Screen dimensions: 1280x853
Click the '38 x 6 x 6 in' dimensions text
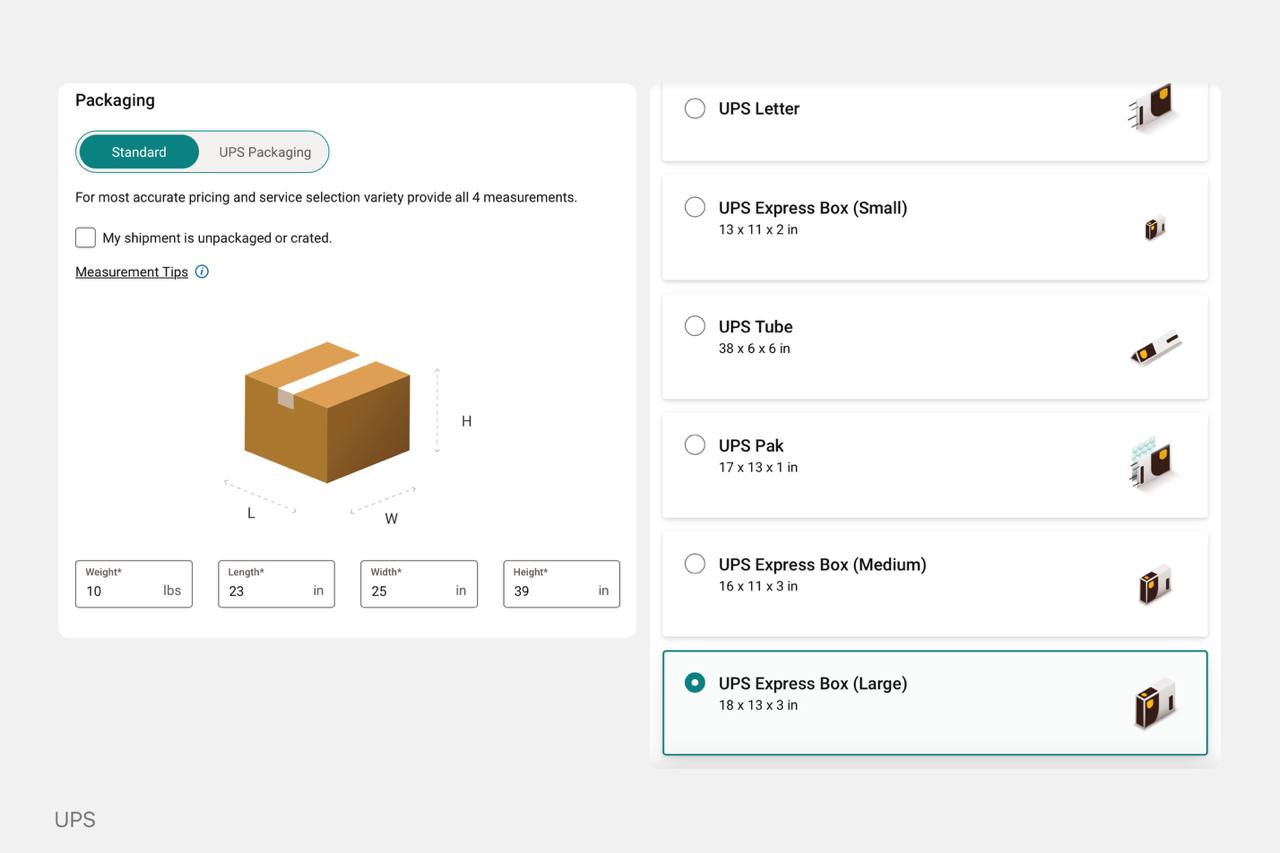tap(754, 349)
